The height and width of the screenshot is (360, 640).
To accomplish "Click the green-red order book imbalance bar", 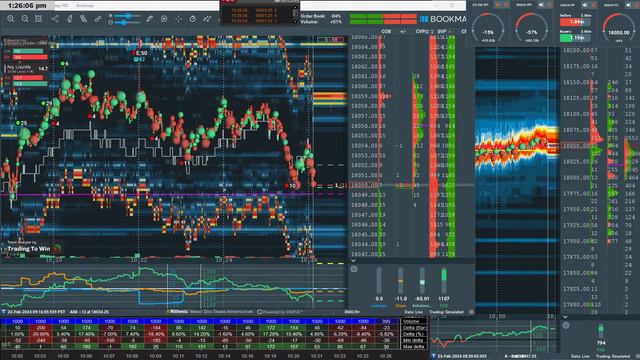I will [383, 19].
